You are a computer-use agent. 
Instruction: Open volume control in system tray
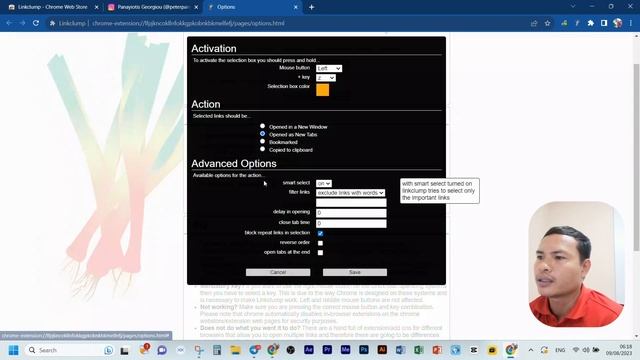pyautogui.click(x=586, y=350)
